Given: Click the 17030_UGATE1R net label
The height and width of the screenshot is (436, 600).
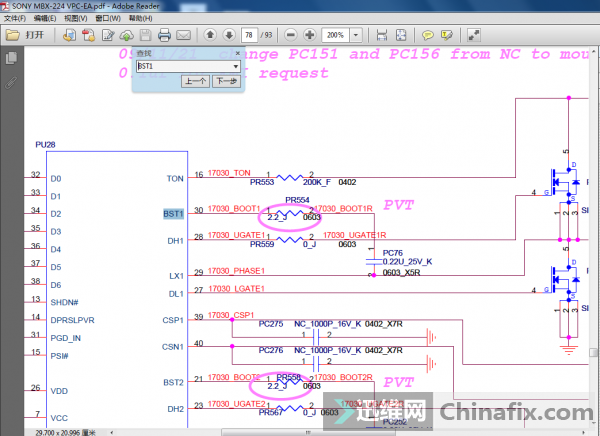Looking at the screenshot, I should coord(355,235).
